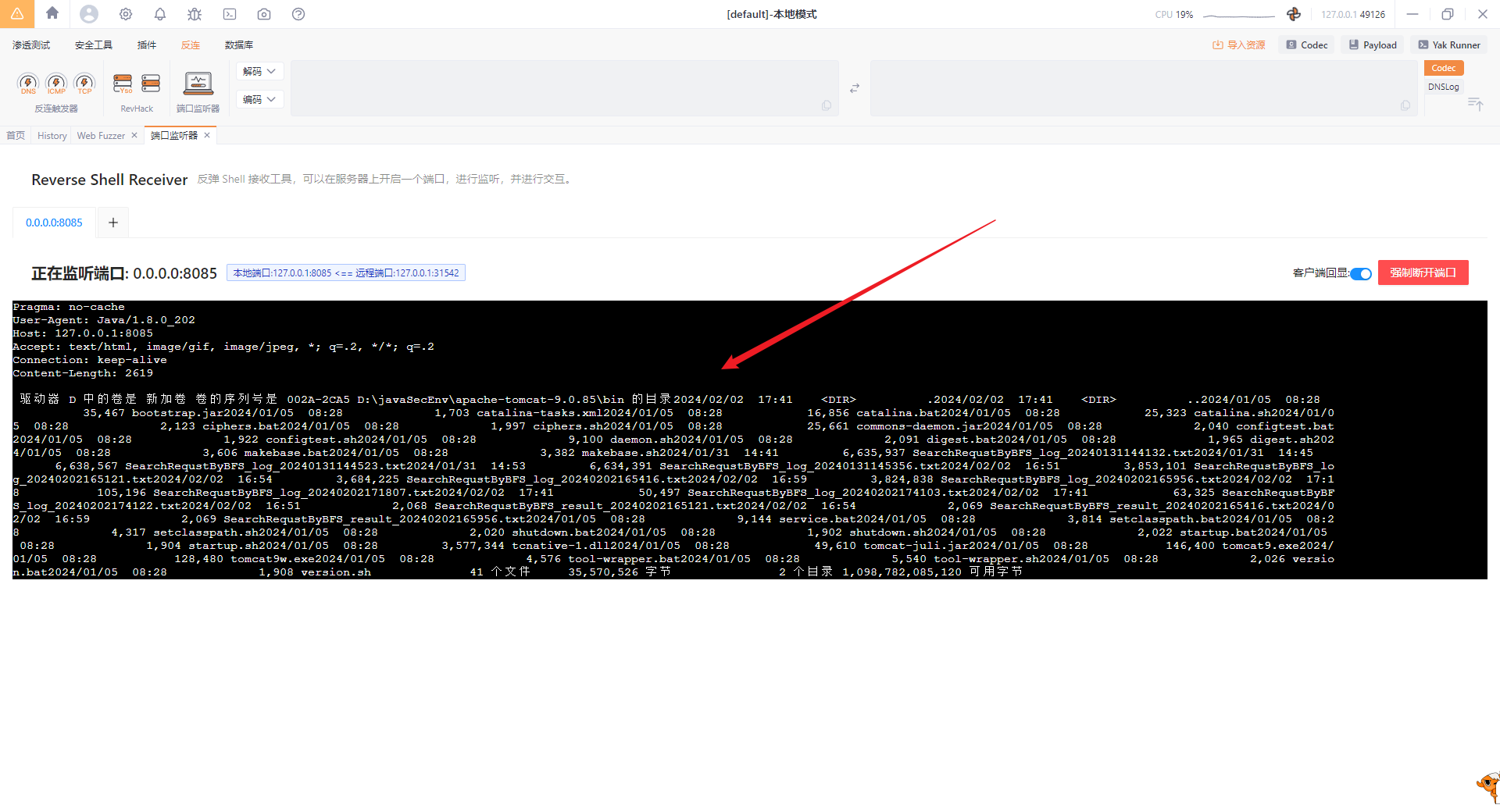Open the settings gear icon
The width and height of the screenshot is (1500, 812).
(x=126, y=14)
